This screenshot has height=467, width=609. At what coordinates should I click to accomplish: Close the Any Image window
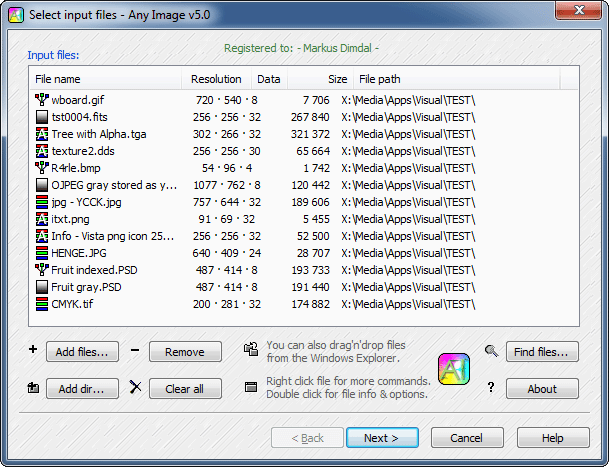(578, 10)
